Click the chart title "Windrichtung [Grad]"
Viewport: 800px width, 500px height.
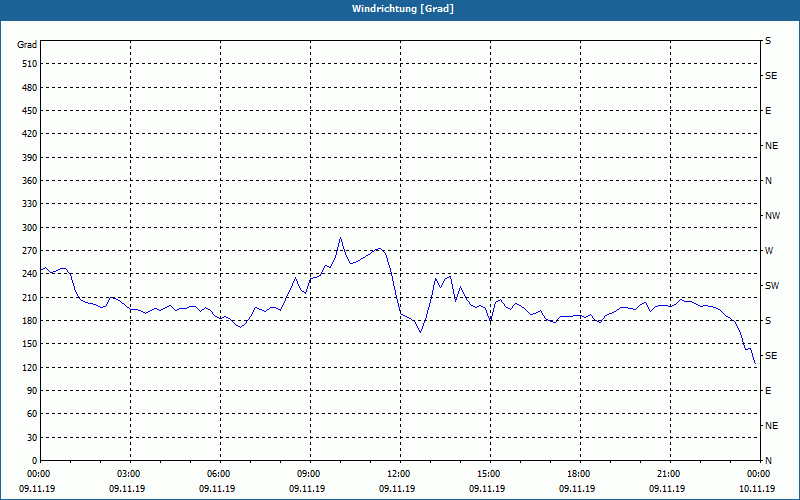403,9
